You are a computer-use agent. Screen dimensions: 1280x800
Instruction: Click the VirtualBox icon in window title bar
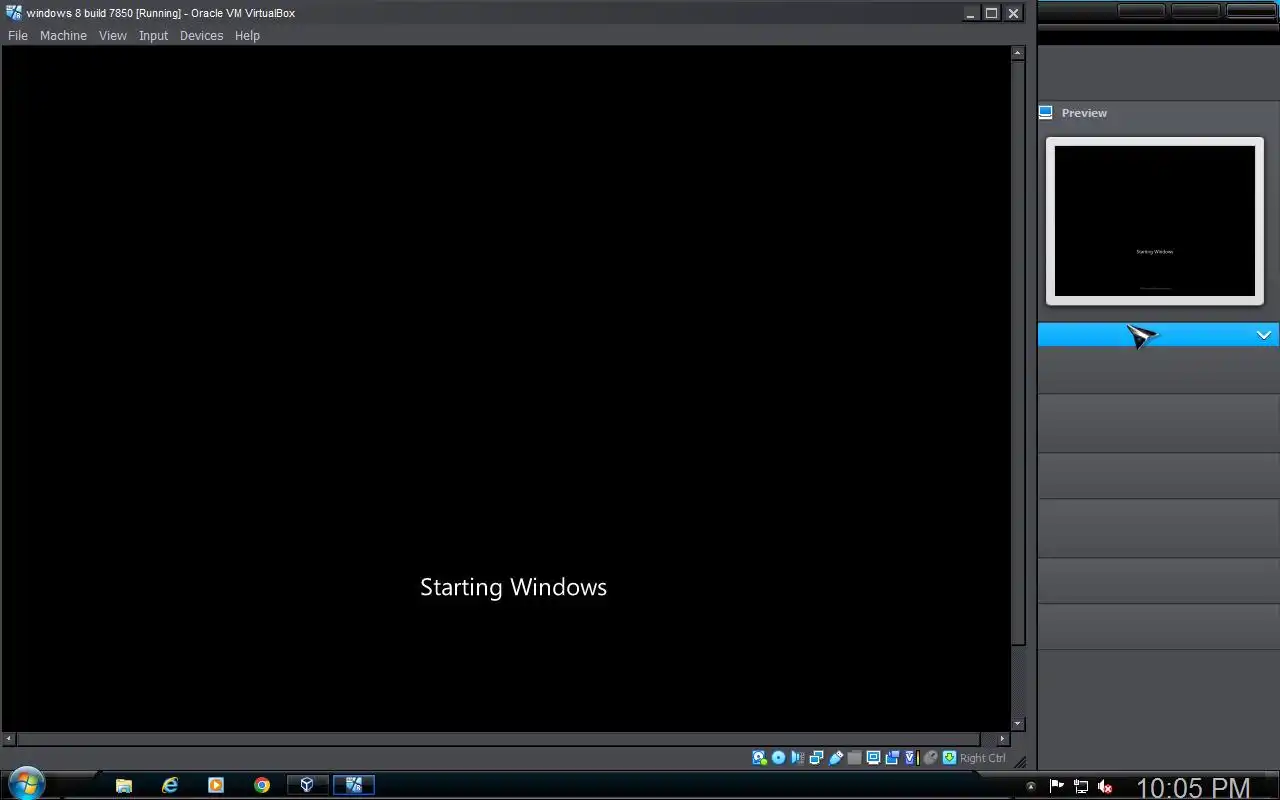coord(14,13)
